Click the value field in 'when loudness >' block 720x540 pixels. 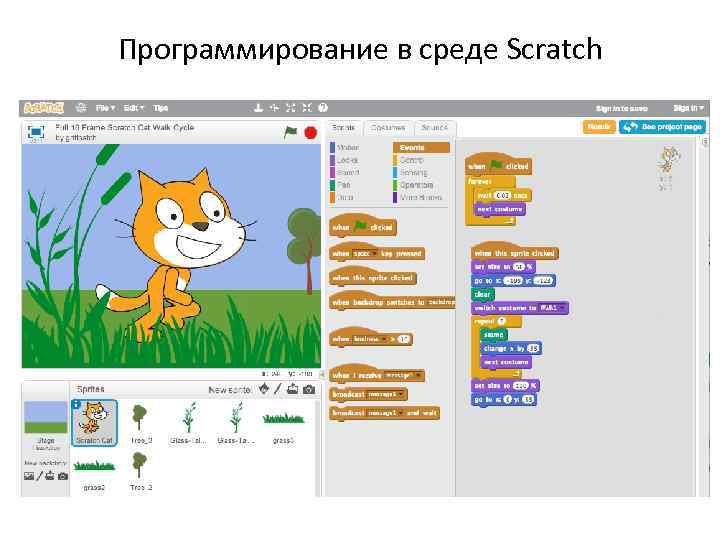[x=403, y=339]
